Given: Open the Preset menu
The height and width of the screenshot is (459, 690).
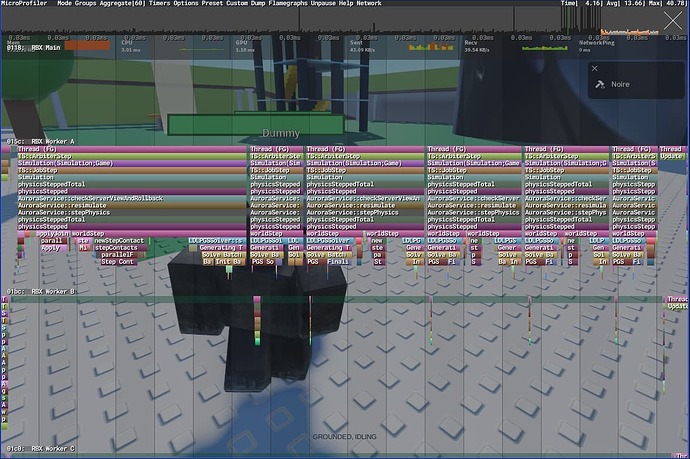Looking at the screenshot, I should (212, 3).
